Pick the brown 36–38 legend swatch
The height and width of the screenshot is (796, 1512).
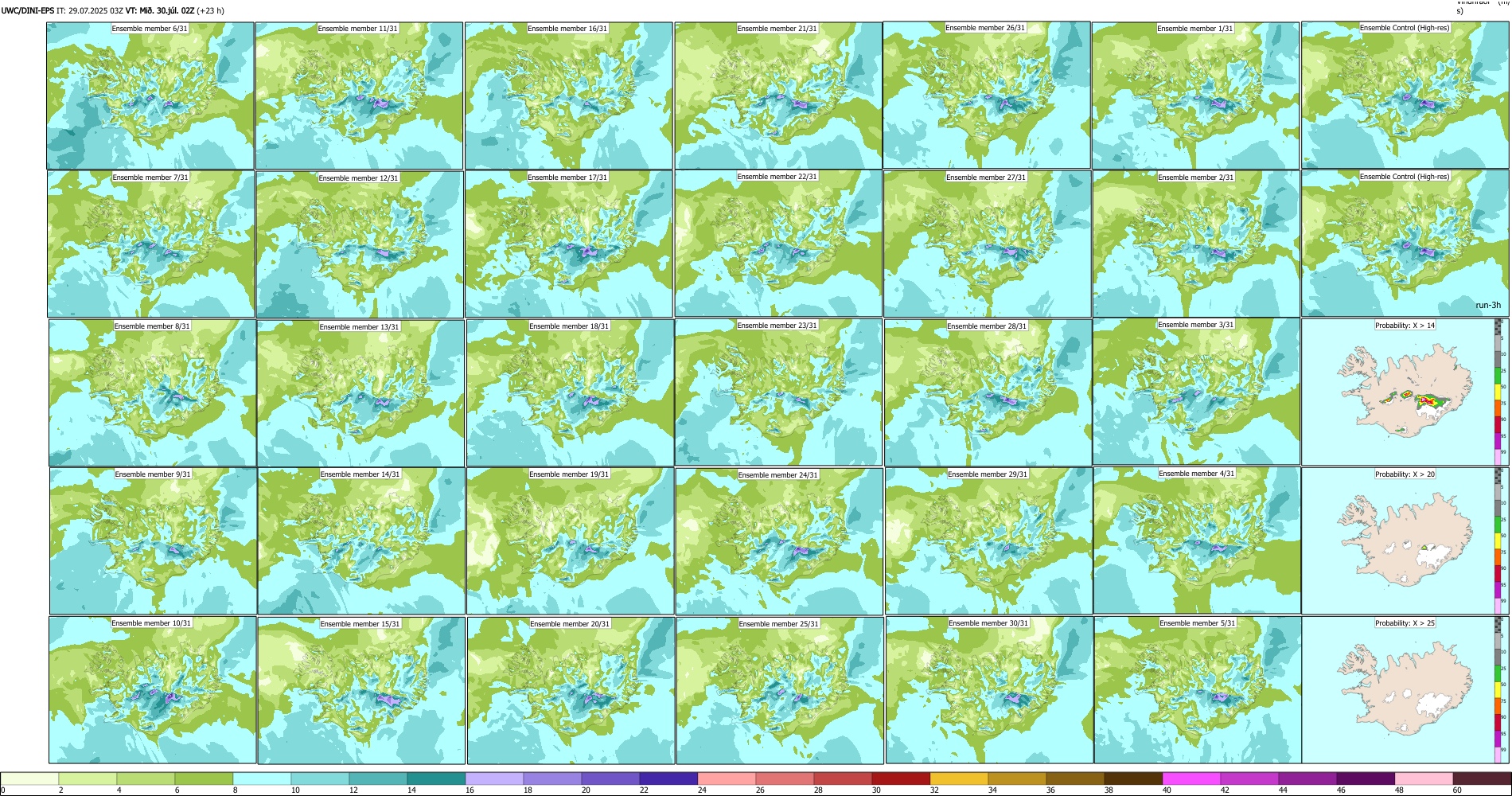coord(1075,778)
